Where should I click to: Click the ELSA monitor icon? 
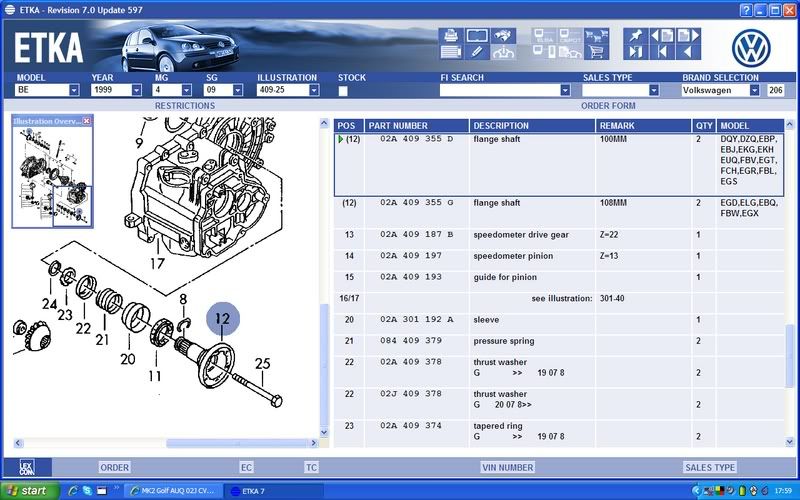pyautogui.click(x=544, y=35)
